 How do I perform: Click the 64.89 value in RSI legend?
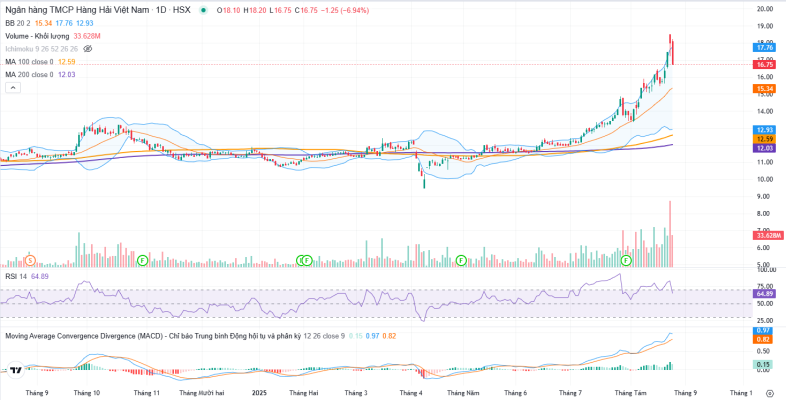click(x=40, y=276)
